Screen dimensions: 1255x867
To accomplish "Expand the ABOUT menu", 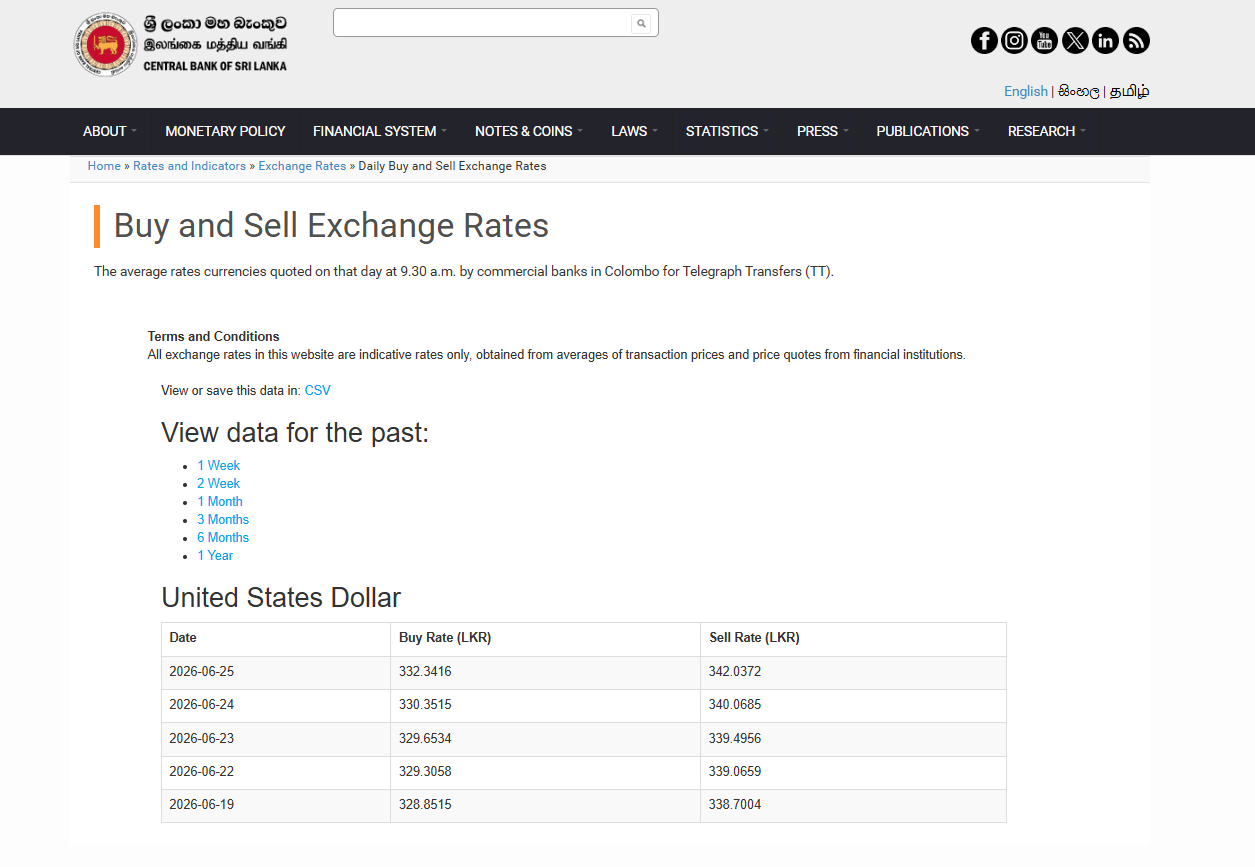I will (x=110, y=131).
